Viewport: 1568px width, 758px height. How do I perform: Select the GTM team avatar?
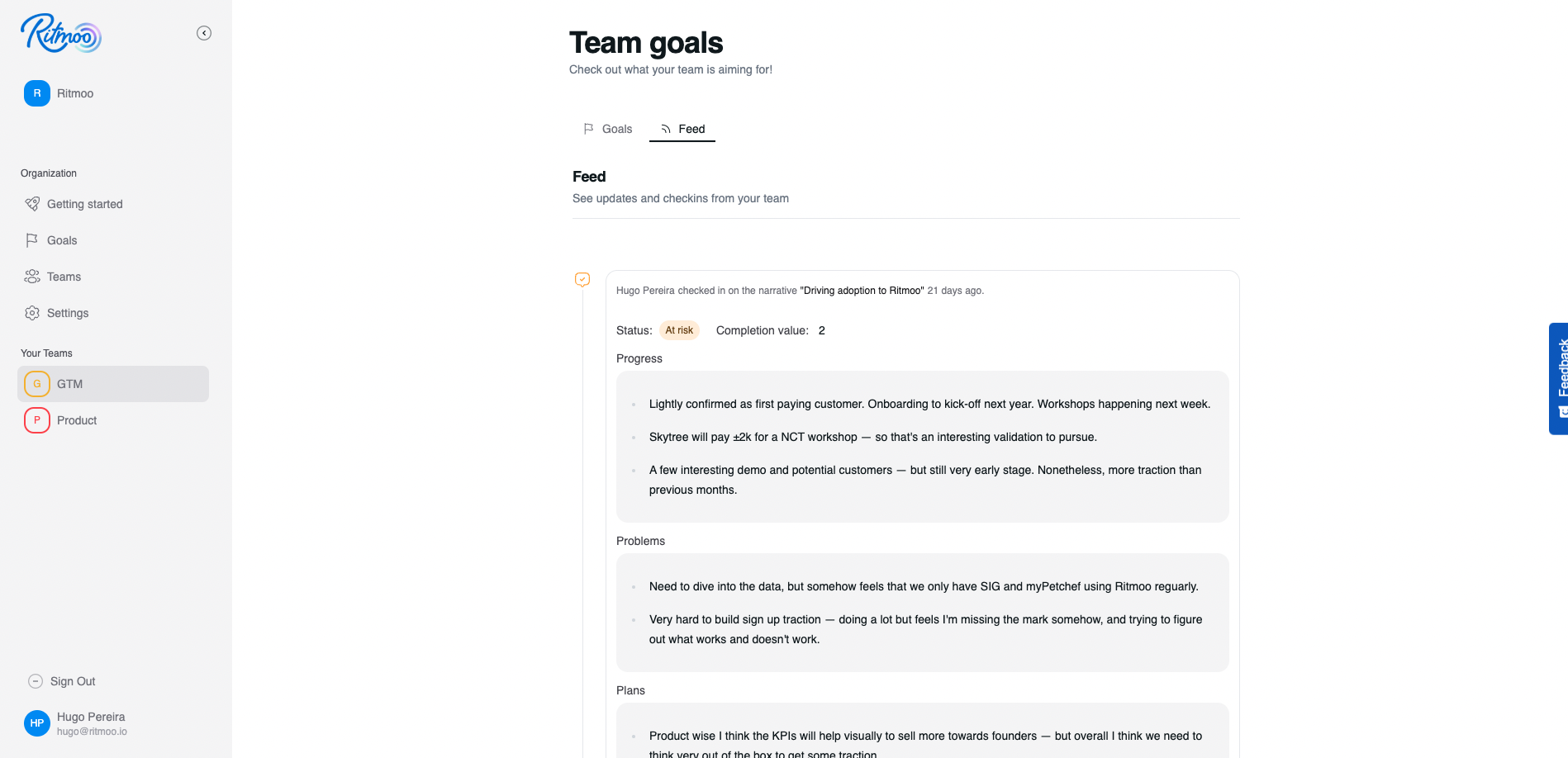point(37,384)
